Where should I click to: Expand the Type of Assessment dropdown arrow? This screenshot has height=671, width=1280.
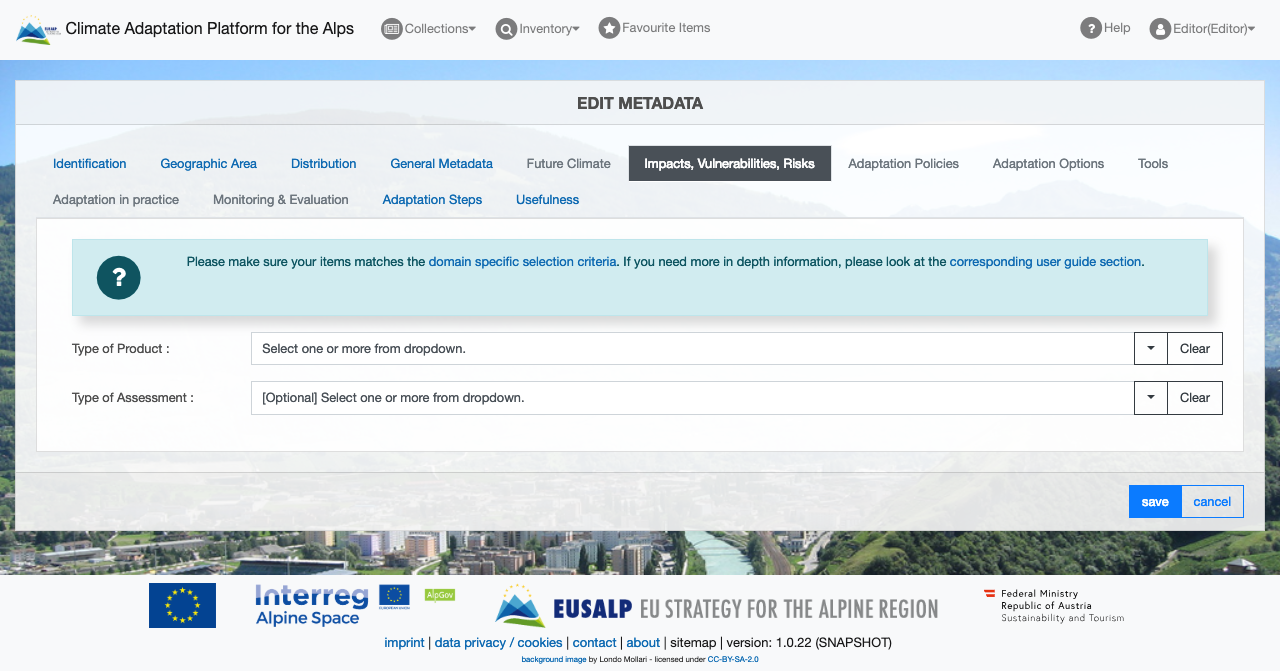click(1150, 398)
